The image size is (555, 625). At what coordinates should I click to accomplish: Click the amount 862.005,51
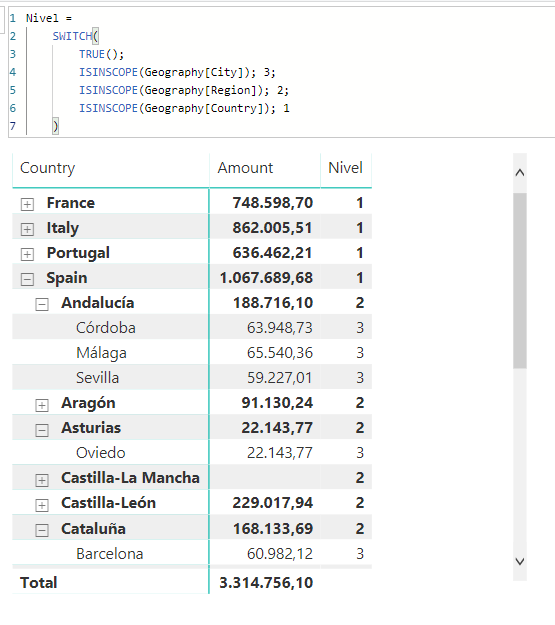coord(272,228)
